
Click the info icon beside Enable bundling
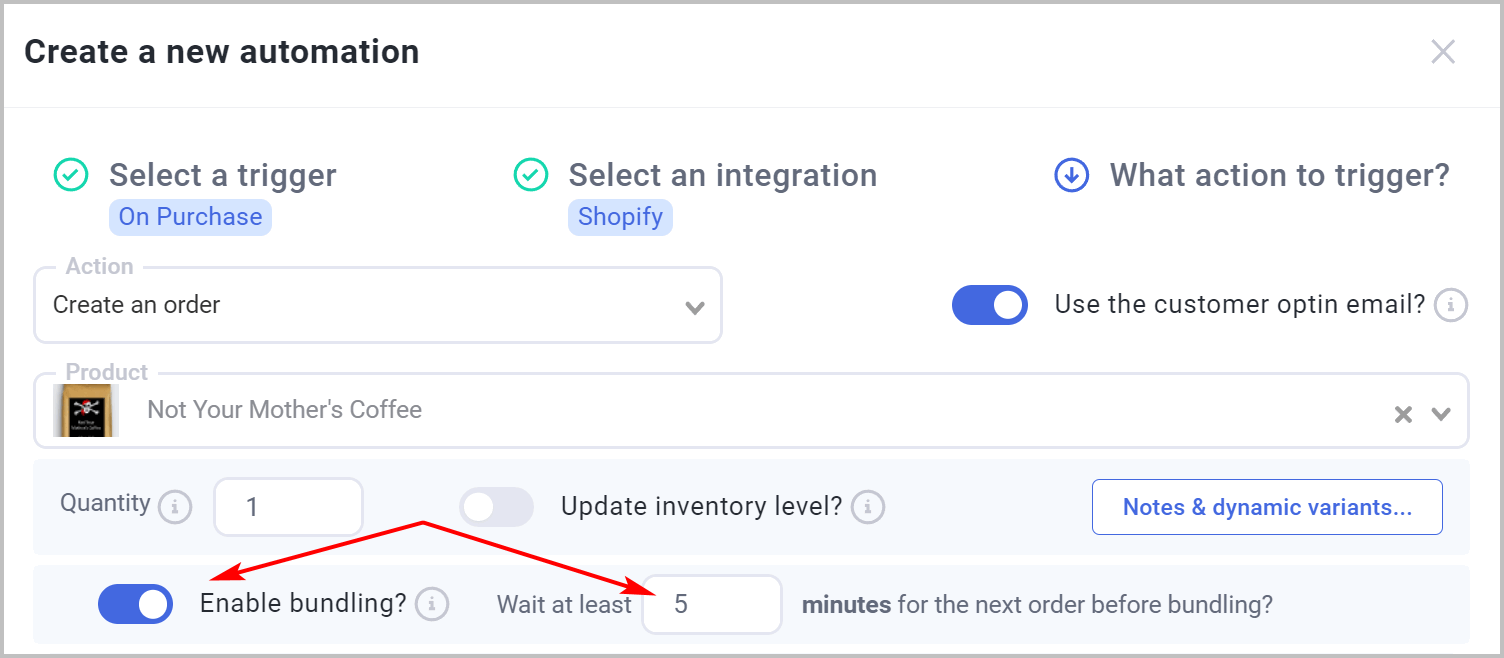(x=432, y=604)
